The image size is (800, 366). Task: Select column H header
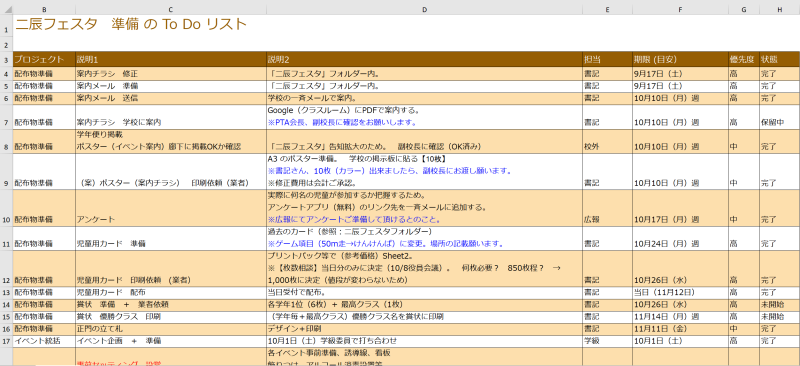point(780,10)
